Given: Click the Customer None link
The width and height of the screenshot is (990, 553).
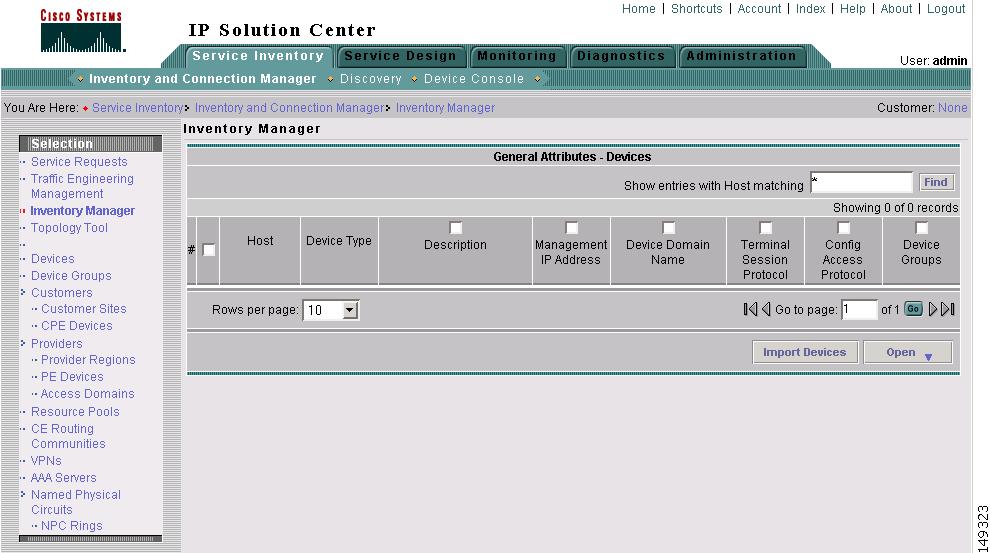Looking at the screenshot, I should [953, 108].
